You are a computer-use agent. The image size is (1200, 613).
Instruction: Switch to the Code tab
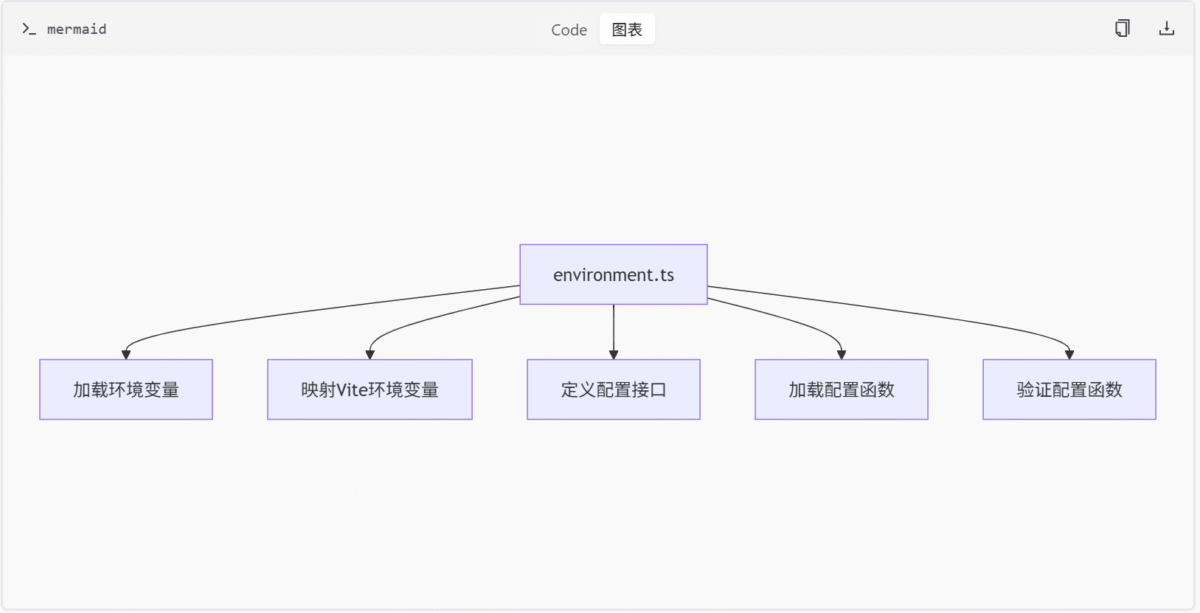tap(569, 29)
